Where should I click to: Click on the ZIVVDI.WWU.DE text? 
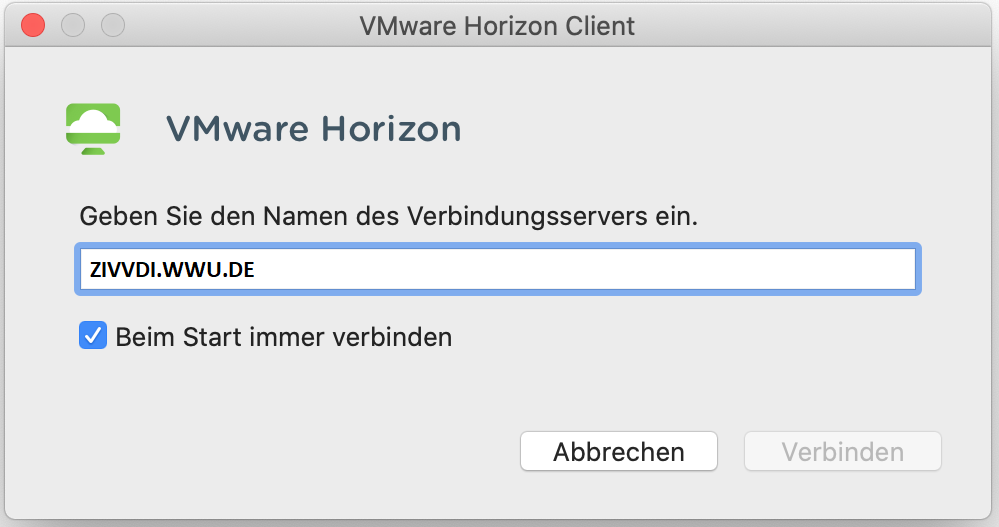172,269
